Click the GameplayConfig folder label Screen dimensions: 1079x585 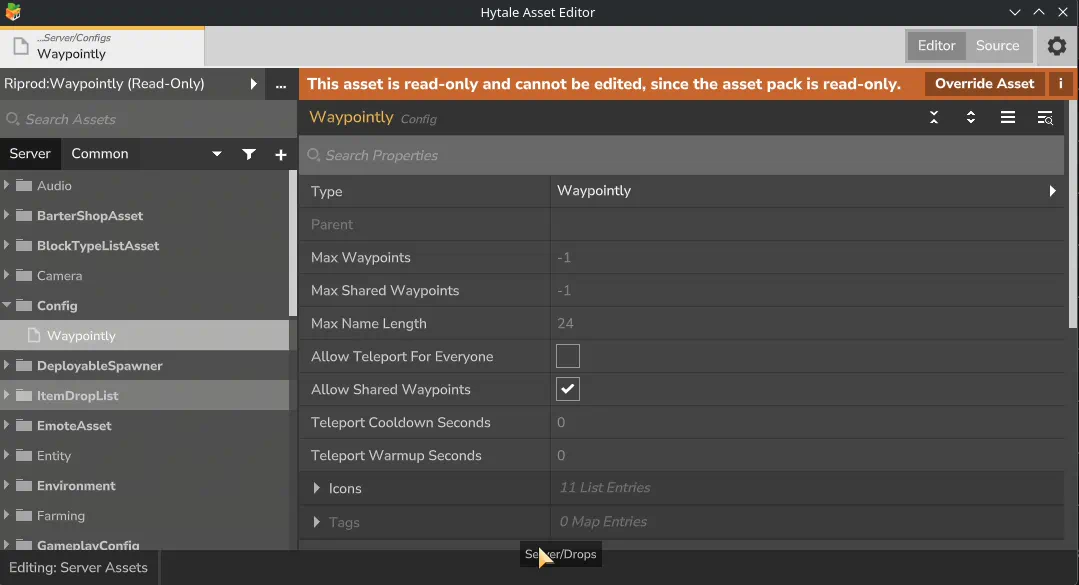pyautogui.click(x=88, y=544)
